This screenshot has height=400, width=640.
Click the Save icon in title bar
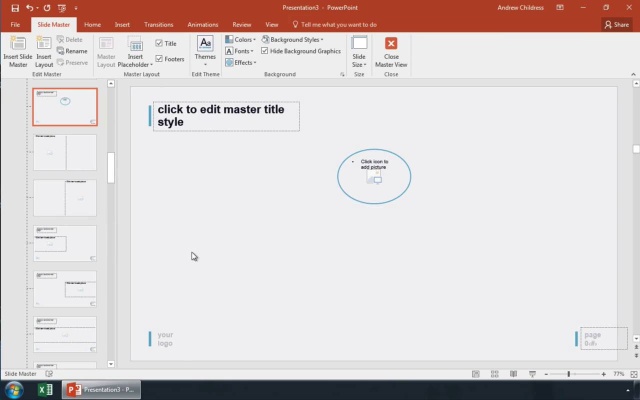click(15, 8)
